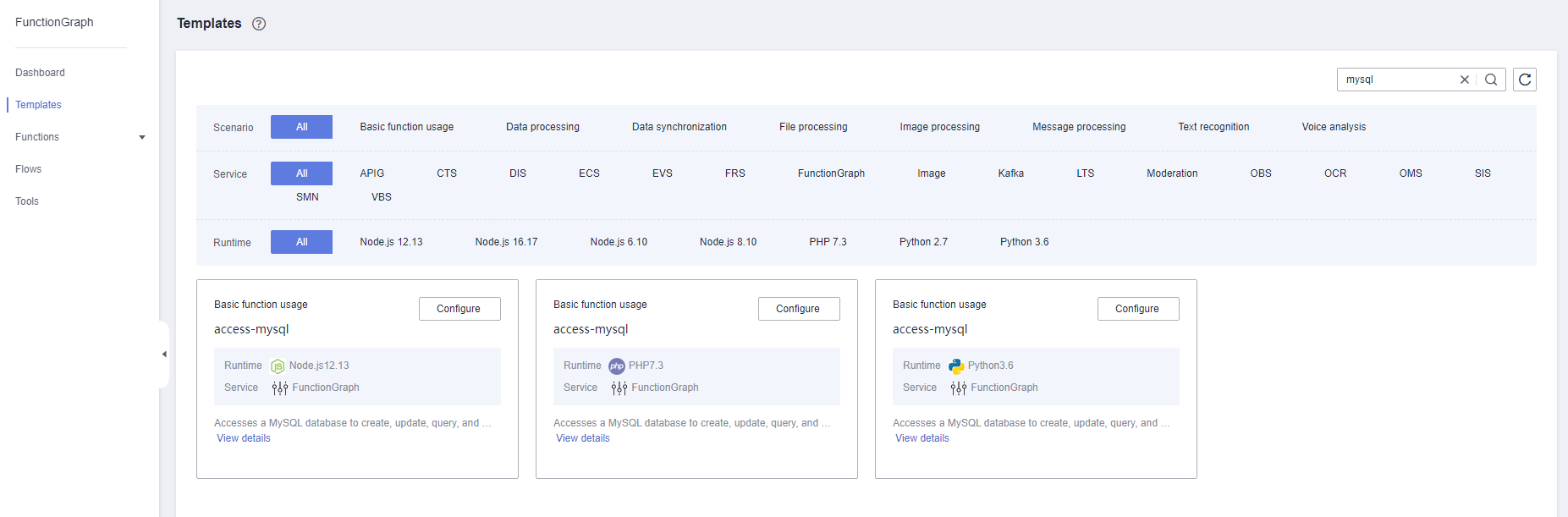Filter runtime by Python 2.7
The height and width of the screenshot is (517, 1568).
click(923, 242)
